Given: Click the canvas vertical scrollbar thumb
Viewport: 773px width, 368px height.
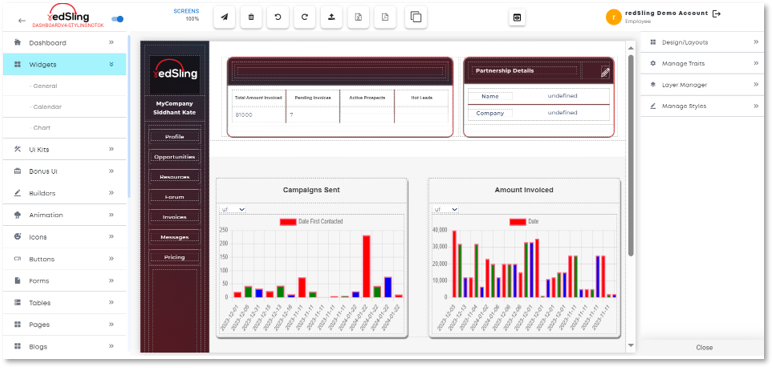Looking at the screenshot, I should click(631, 155).
